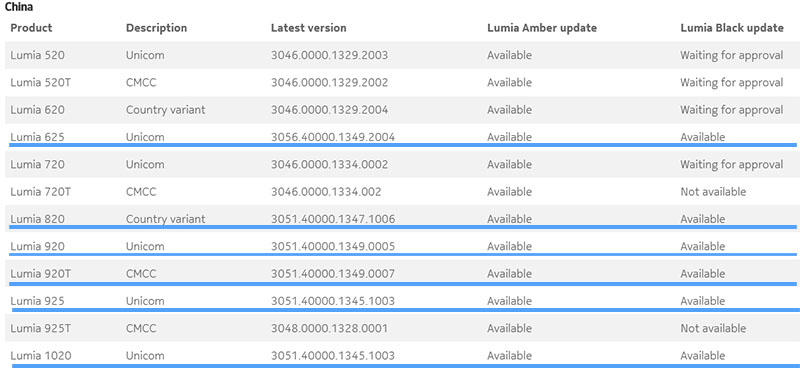The height and width of the screenshot is (376, 800).
Task: Select the Lumia Black update column header
Action: pos(732,28)
